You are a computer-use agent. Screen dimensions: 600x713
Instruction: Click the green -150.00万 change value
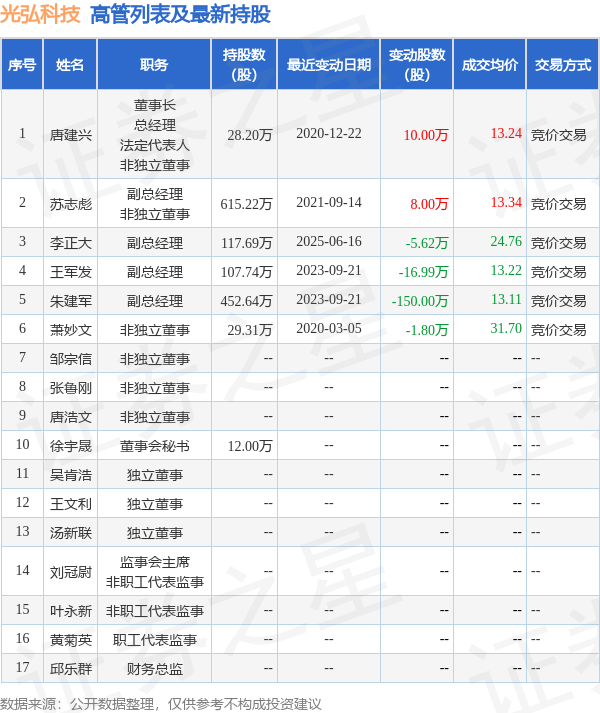(420, 301)
